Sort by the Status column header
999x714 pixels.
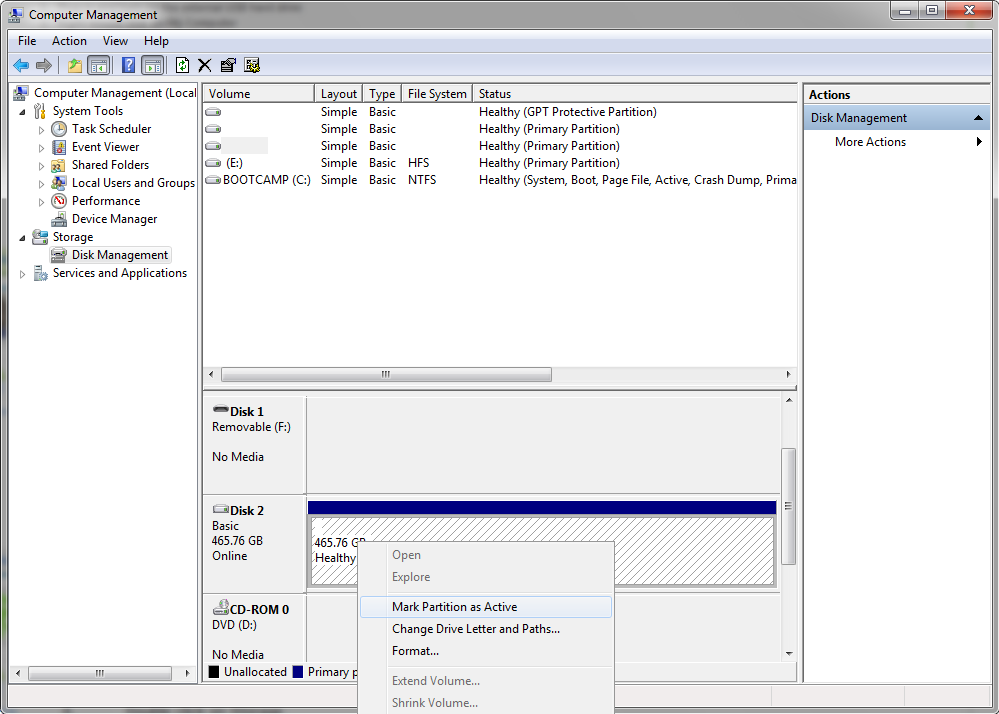coord(635,94)
